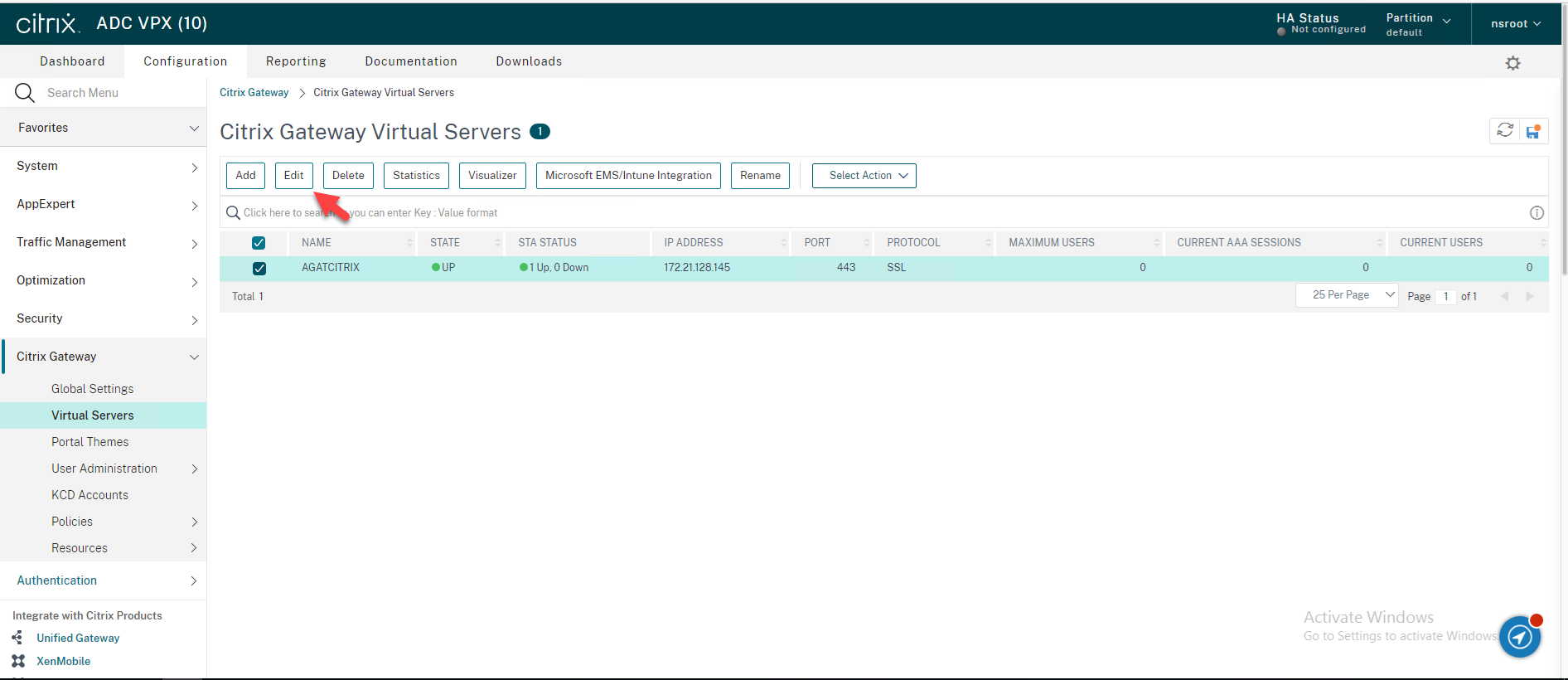Viewport: 1568px width, 680px height.
Task: Click the IP address 172.21.128.145
Action: point(697,268)
